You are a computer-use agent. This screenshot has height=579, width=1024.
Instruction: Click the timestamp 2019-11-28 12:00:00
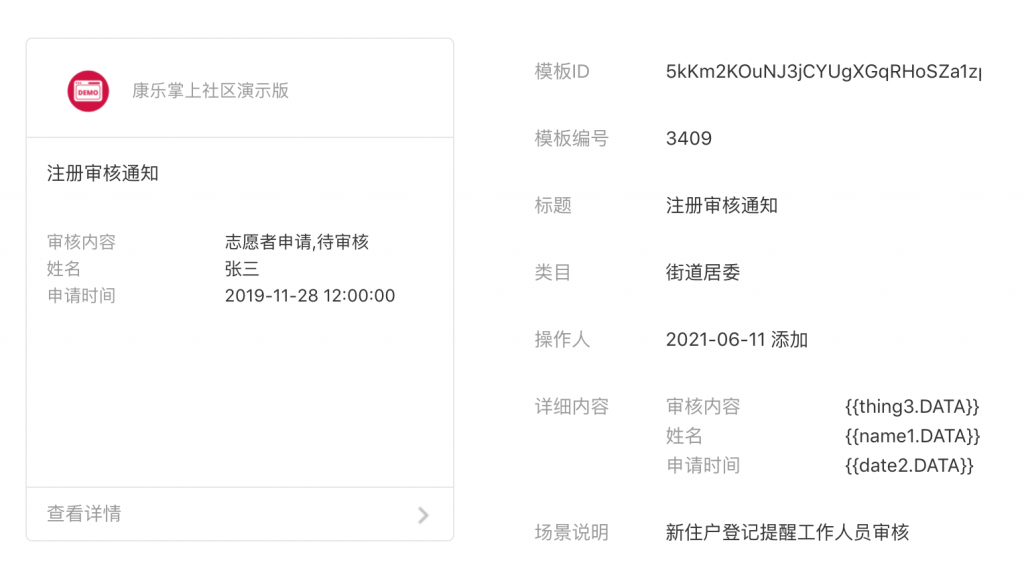tap(310, 296)
